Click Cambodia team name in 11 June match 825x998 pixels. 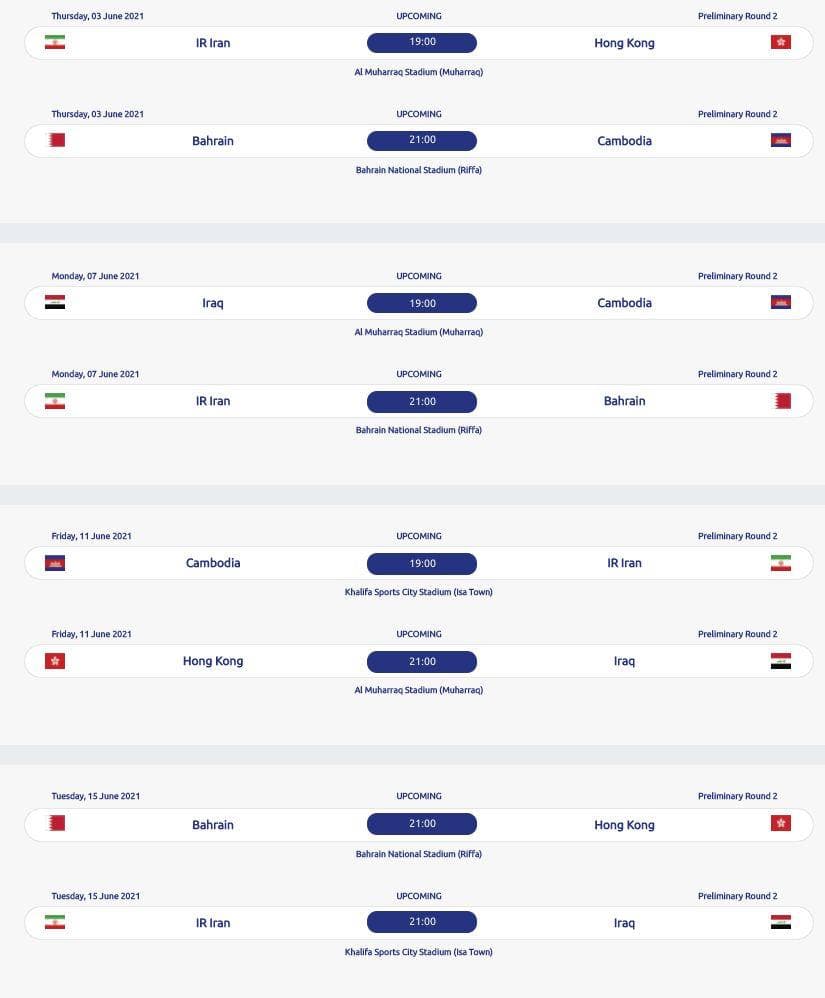point(213,563)
